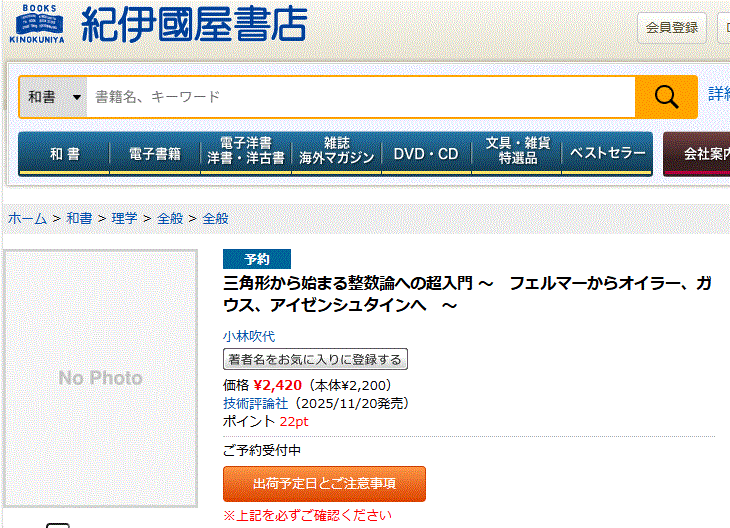This screenshot has width=730, height=528.
Task: Click the 会員登録 button
Action: 672,28
